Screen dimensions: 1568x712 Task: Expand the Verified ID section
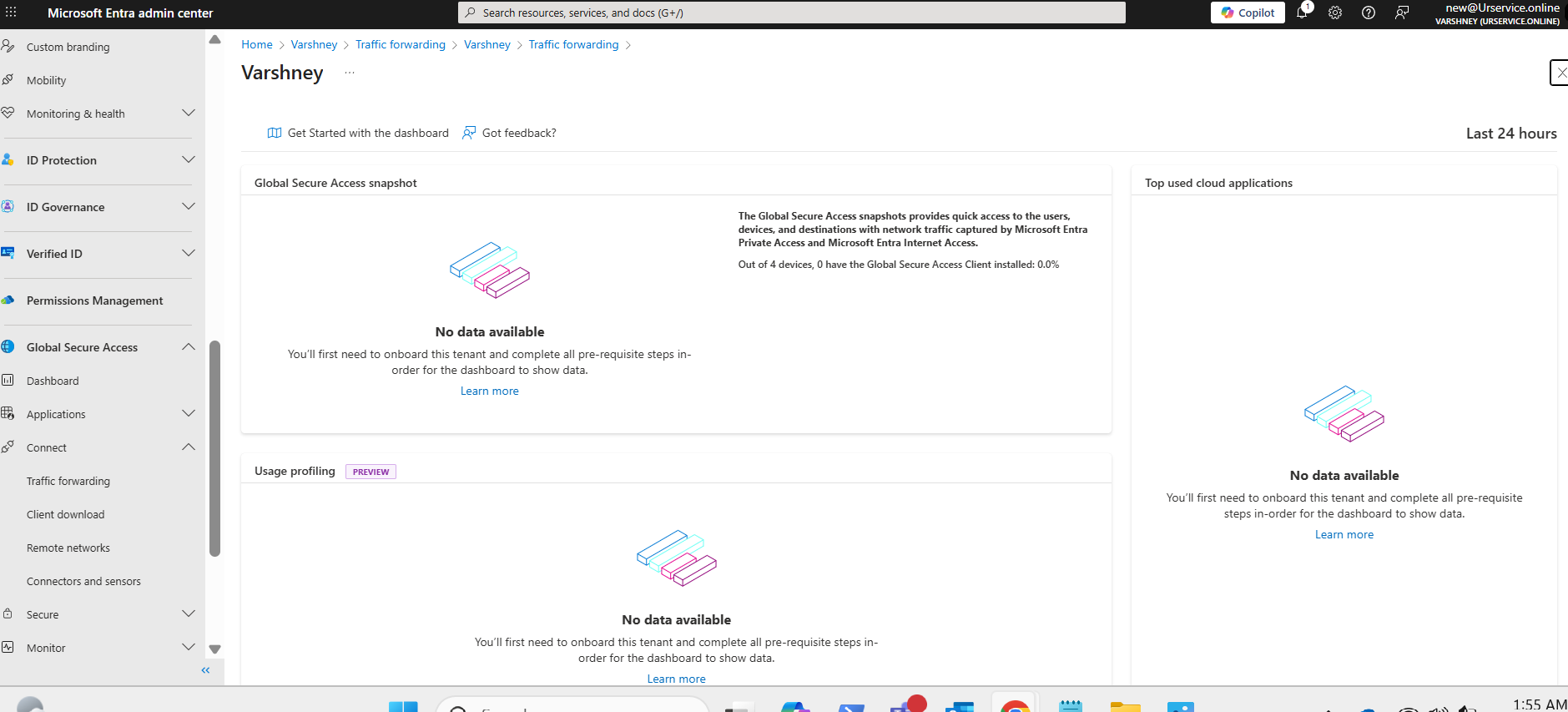click(x=189, y=253)
